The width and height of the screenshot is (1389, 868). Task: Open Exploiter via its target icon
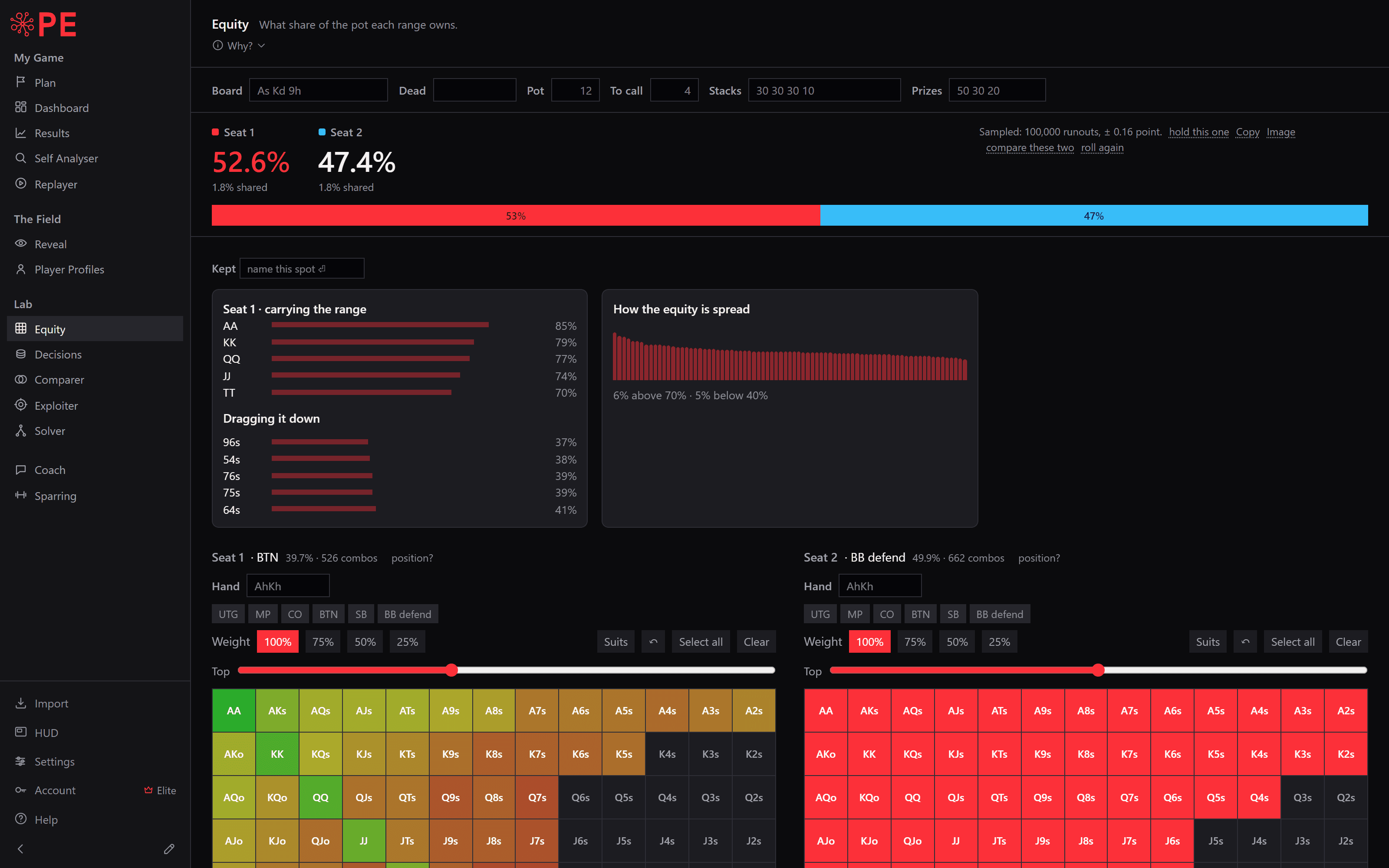pyautogui.click(x=21, y=405)
